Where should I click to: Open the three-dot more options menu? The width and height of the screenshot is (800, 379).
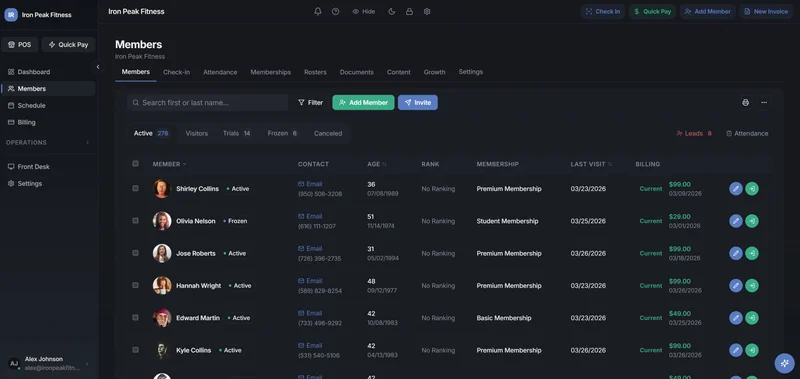pyautogui.click(x=764, y=103)
